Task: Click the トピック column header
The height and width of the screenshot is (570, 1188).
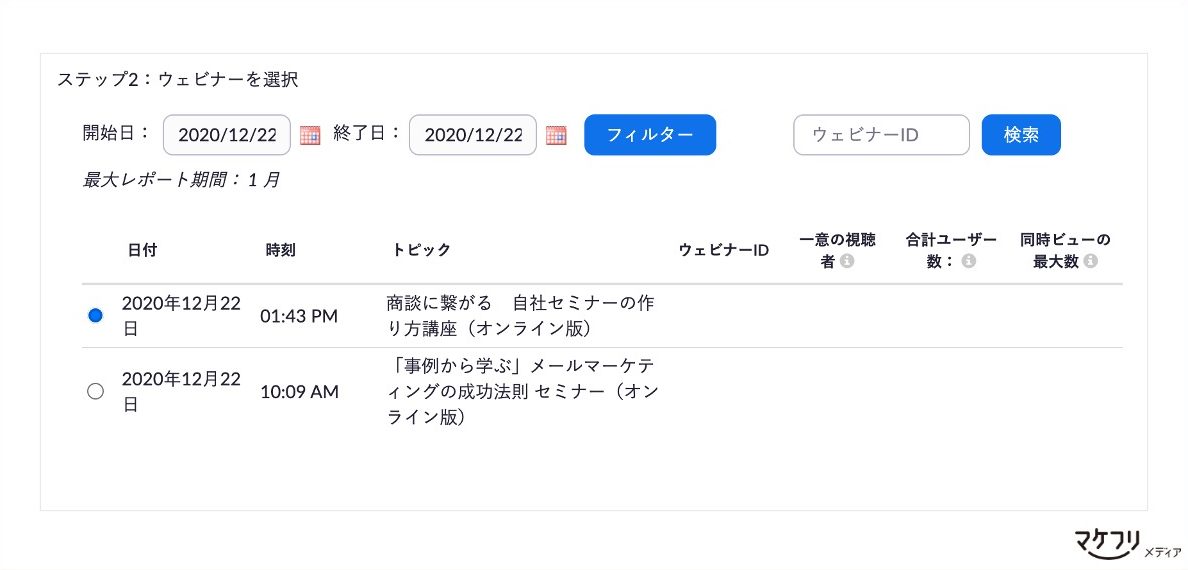Action: tap(421, 250)
